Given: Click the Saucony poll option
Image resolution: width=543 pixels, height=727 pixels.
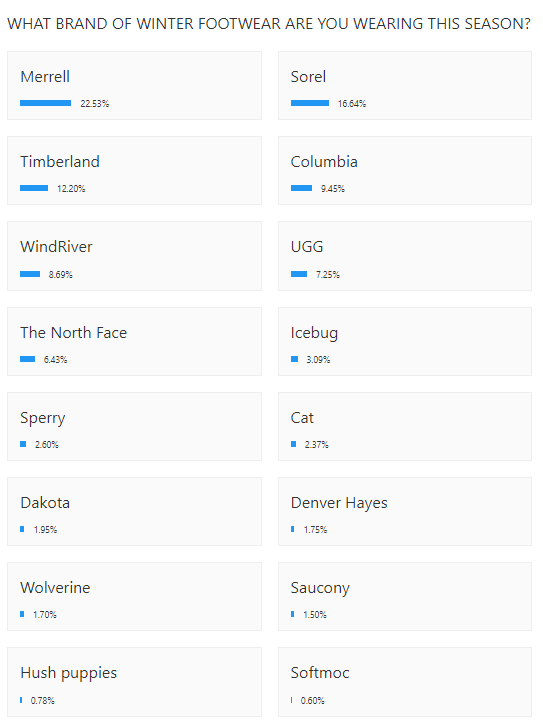Looking at the screenshot, I should (405, 597).
